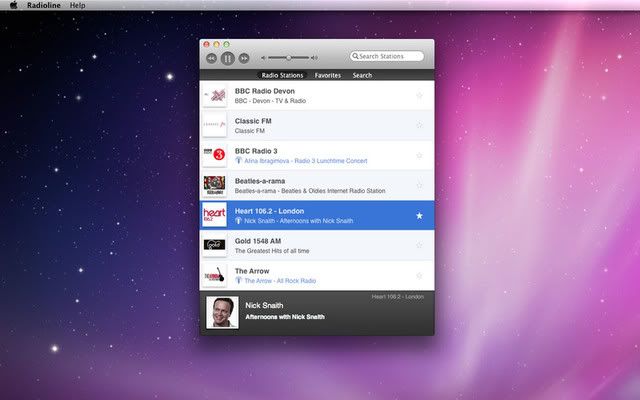Click the broadcast icon under BBC Radio 3

pyautogui.click(x=238, y=160)
